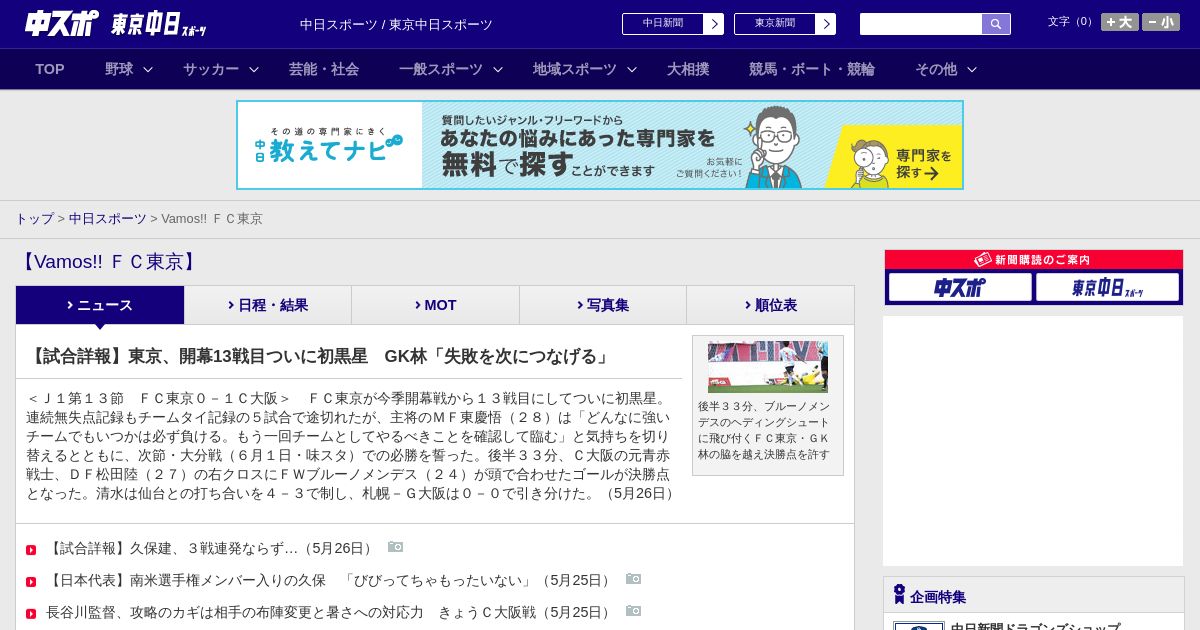The image size is (1200, 630).
Task: Select the ニュース tab
Action: [100, 305]
